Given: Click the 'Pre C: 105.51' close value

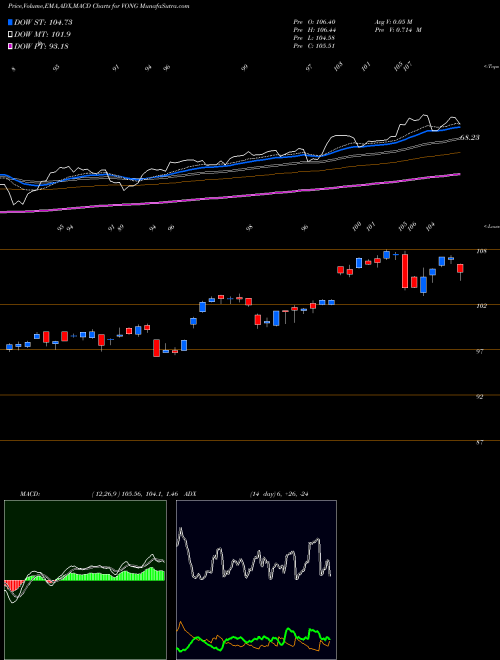Looking at the screenshot, I should (x=314, y=46).
